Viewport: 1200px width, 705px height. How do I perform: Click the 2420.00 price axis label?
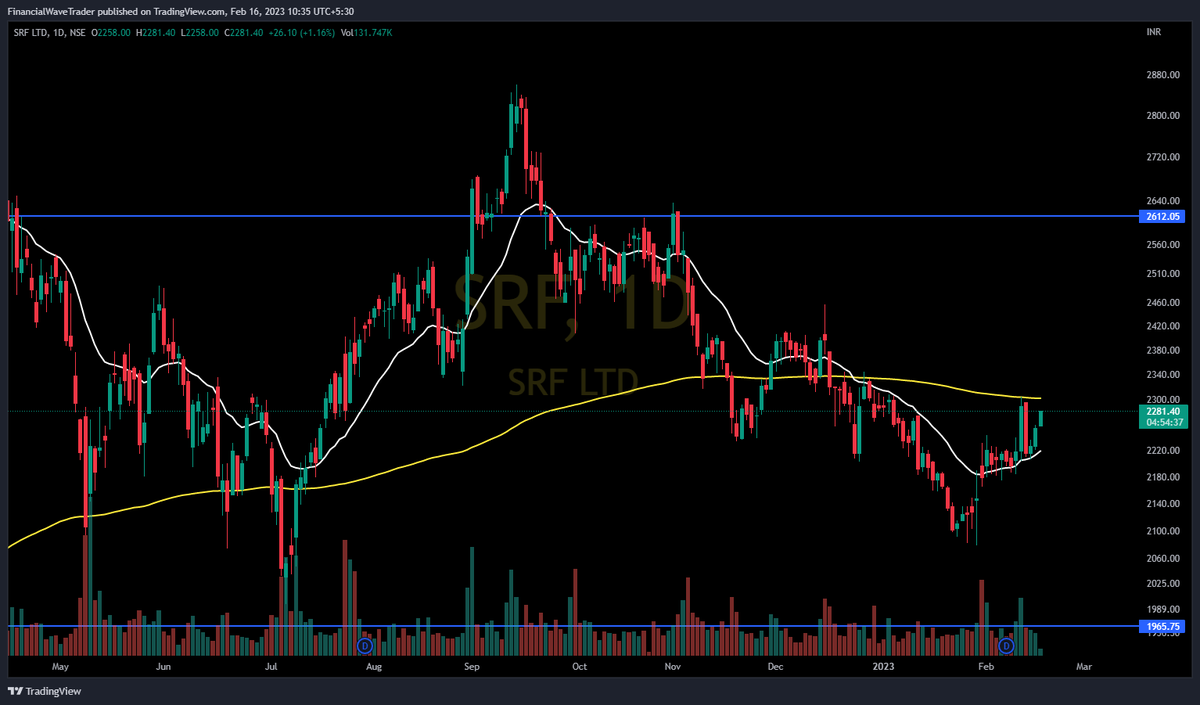(1164, 325)
